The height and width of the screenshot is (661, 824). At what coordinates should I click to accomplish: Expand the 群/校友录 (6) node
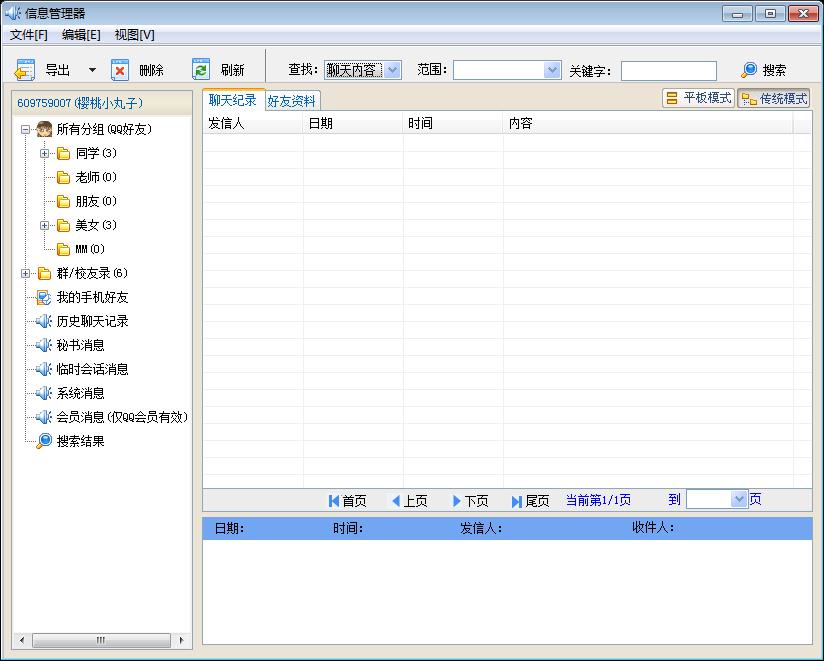click(25, 273)
